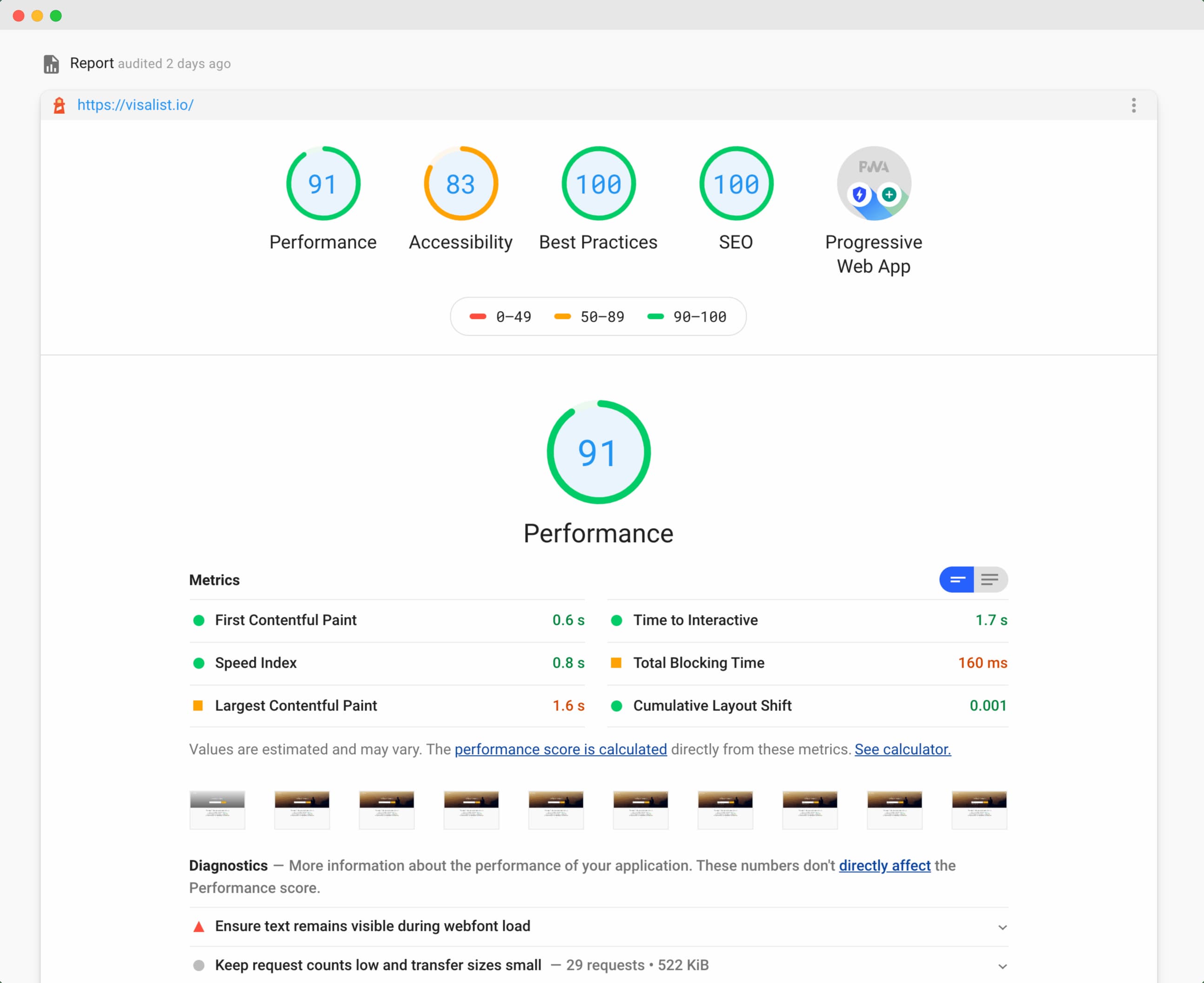
Task: Click the Report document icon
Action: pos(52,64)
